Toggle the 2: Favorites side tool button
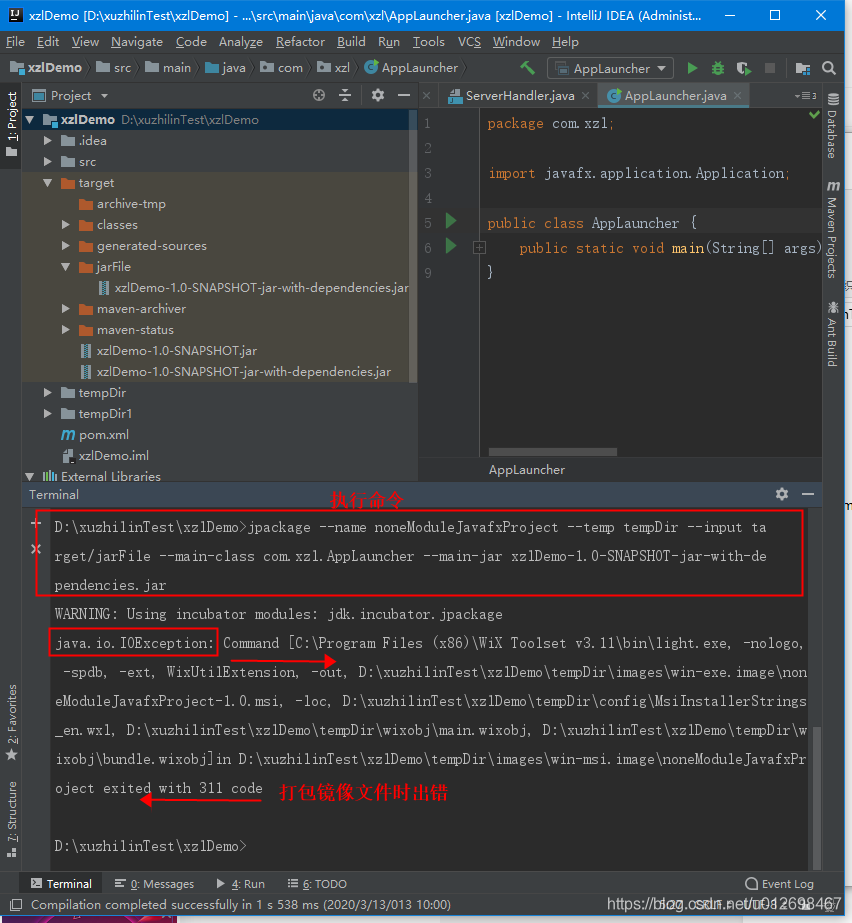The width and height of the screenshot is (852, 923). click(12, 723)
